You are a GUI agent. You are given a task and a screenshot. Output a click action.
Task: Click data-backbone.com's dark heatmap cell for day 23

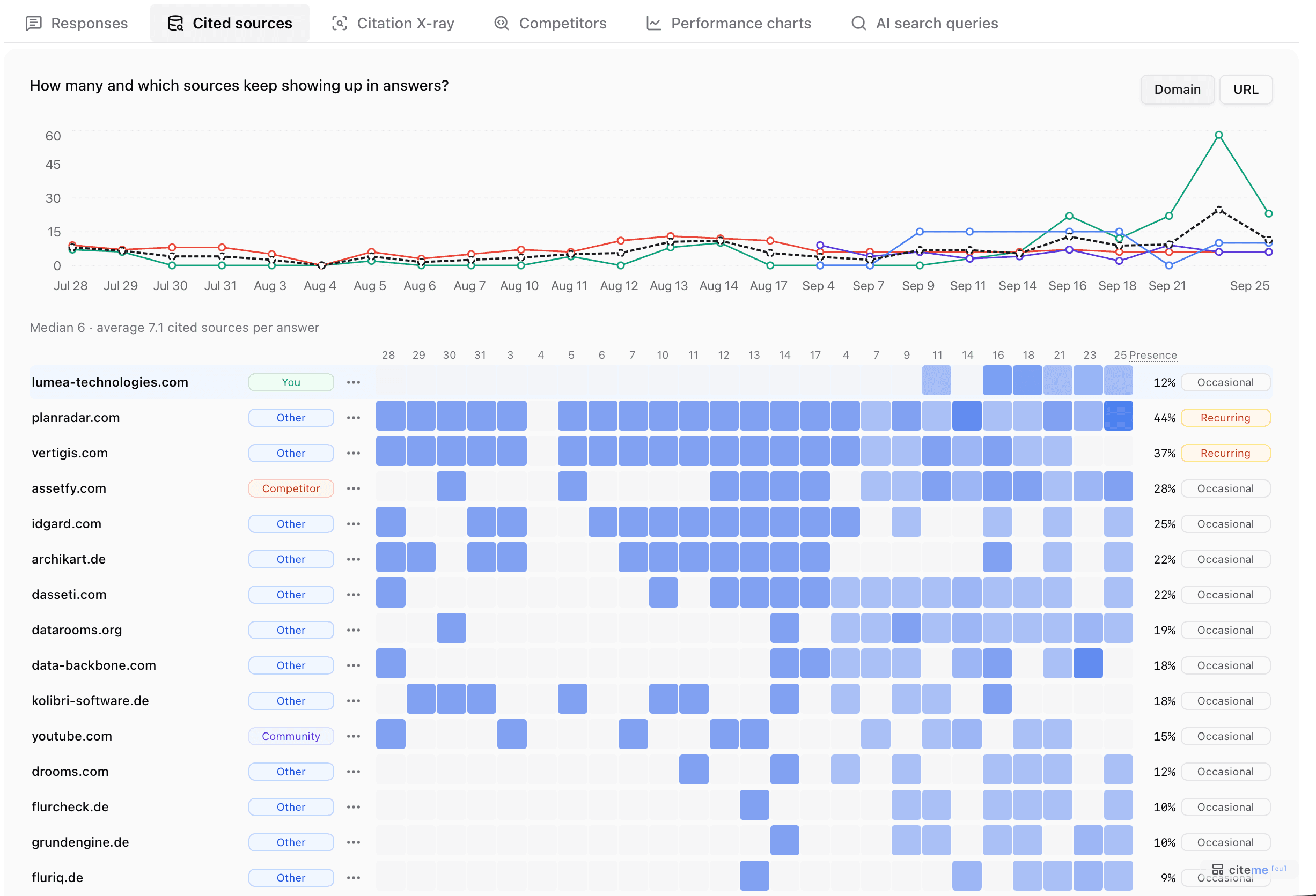pyautogui.click(x=1088, y=663)
